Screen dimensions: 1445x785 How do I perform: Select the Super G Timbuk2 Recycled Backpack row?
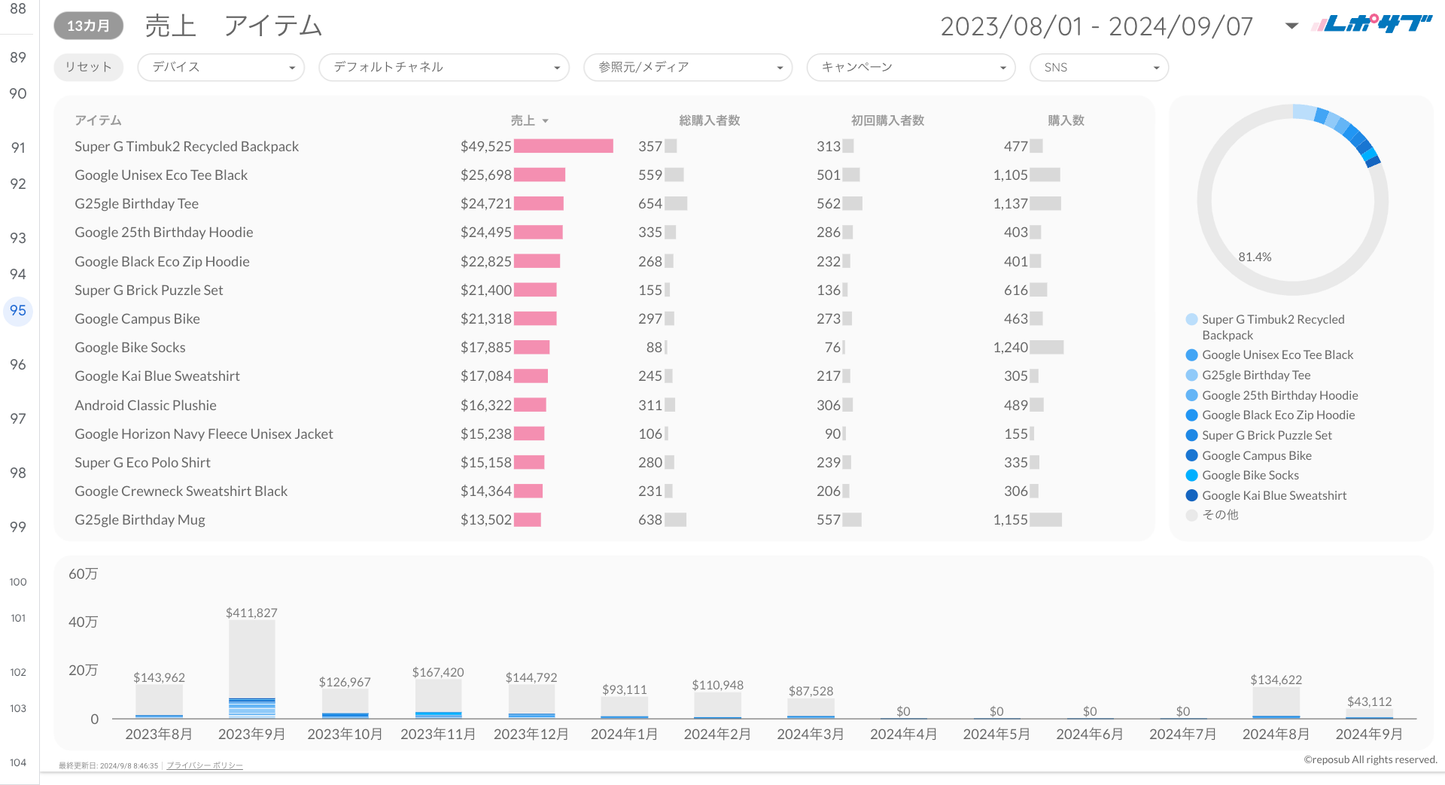(187, 146)
